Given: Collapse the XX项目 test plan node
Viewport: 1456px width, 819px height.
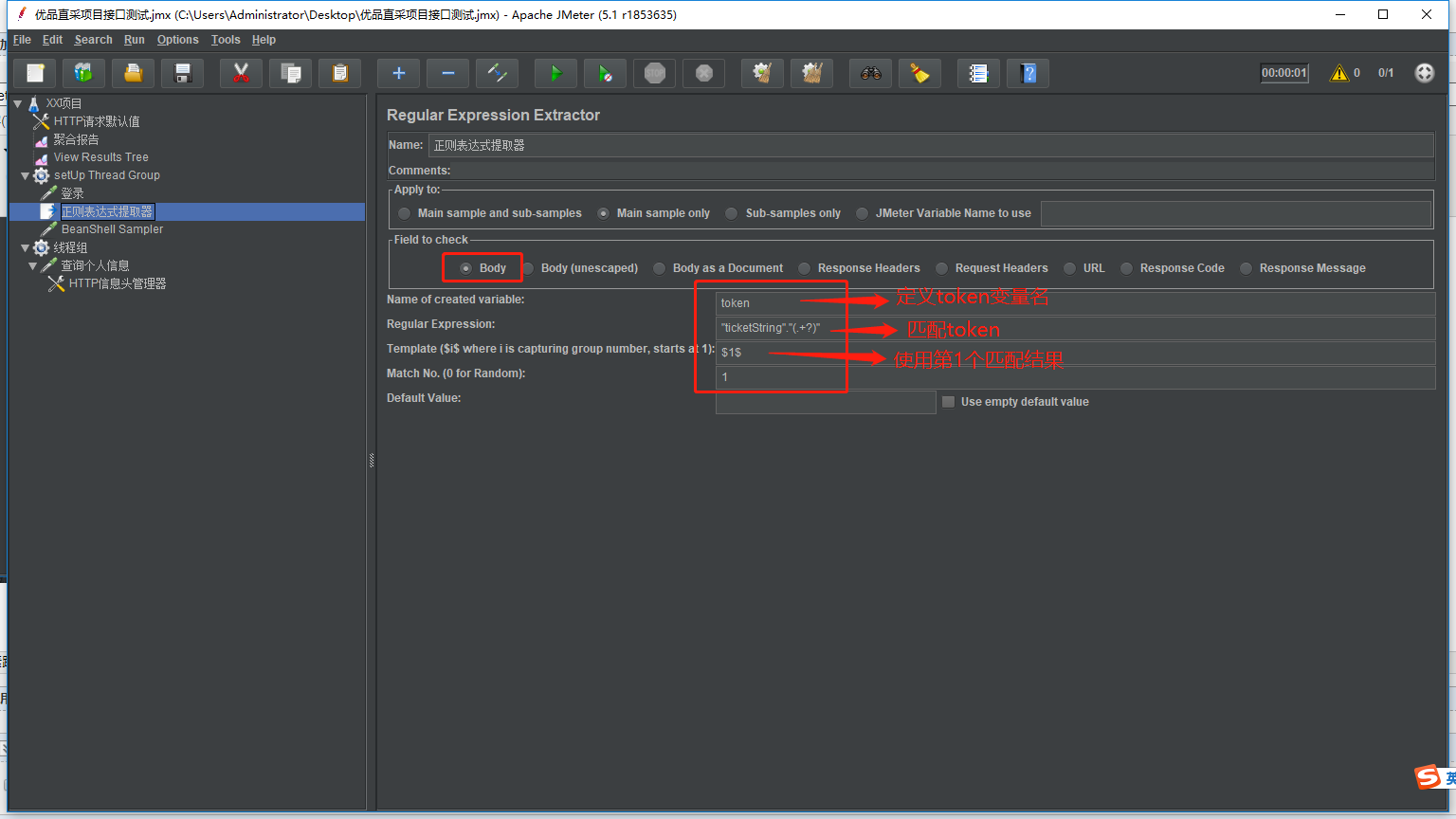Looking at the screenshot, I should pos(17,103).
